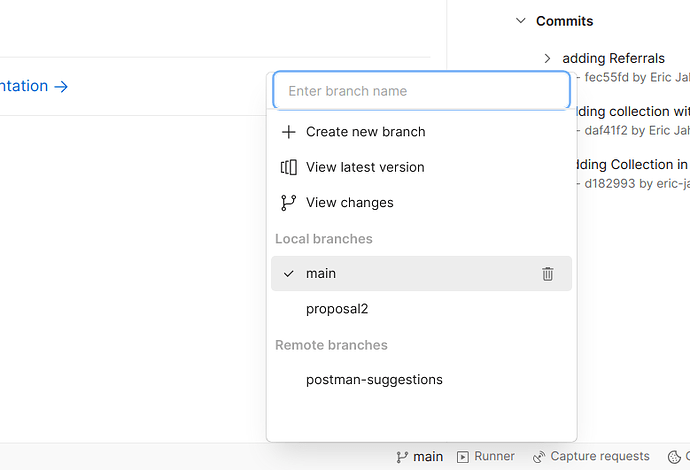Click the plus icon for Create new branch
The image size is (690, 470).
pyautogui.click(x=289, y=132)
